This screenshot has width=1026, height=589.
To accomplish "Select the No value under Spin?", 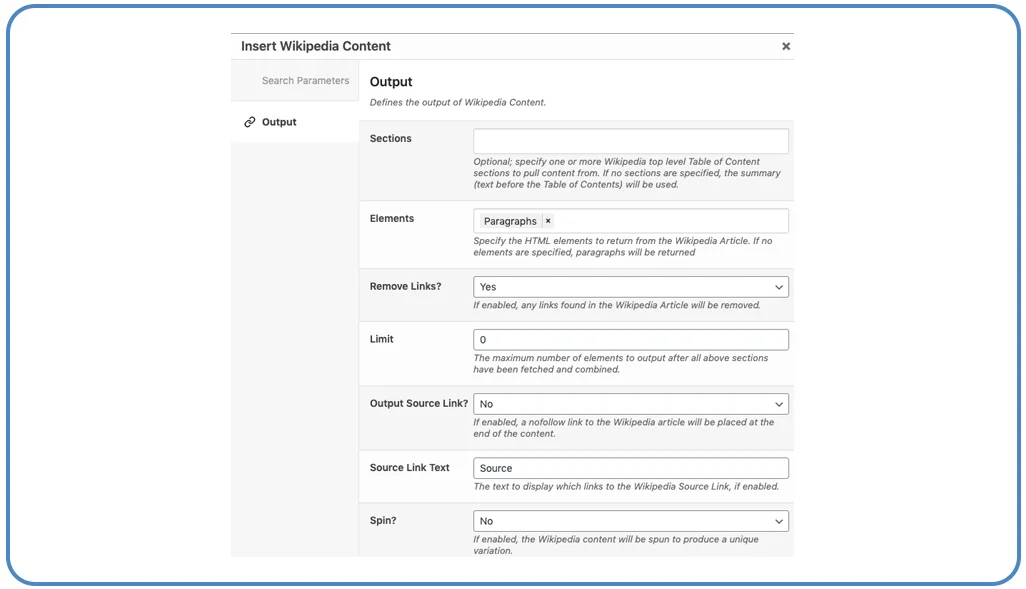I will point(487,521).
